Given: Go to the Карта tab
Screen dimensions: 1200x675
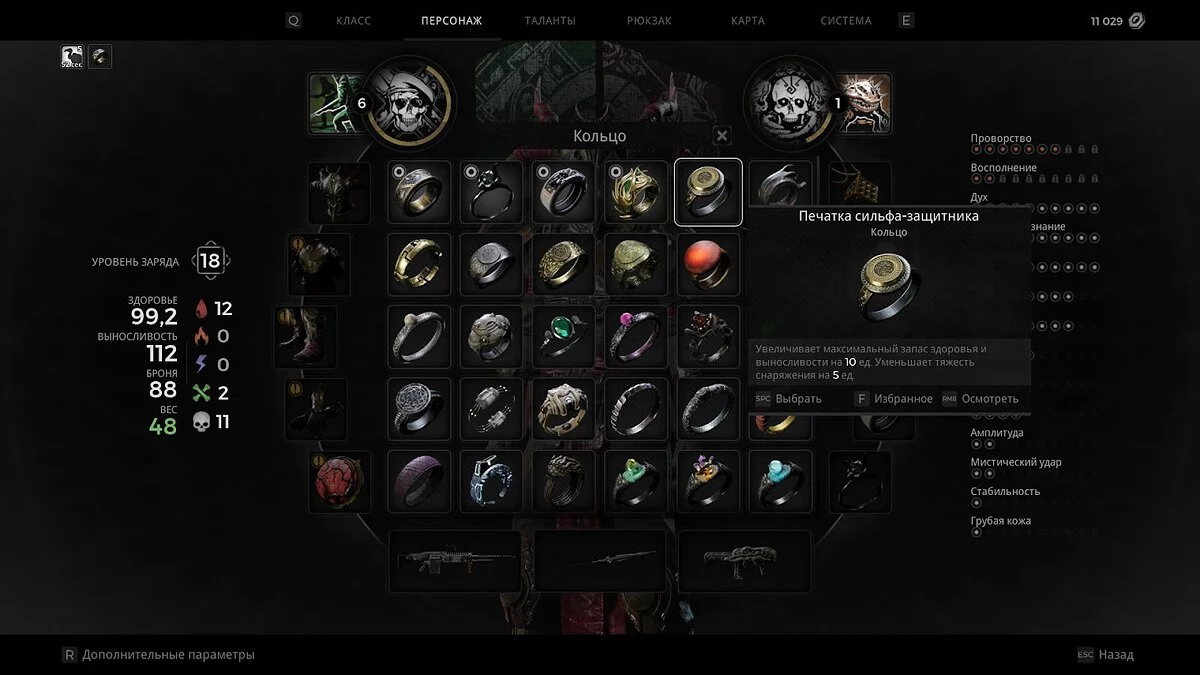Looking at the screenshot, I should pos(747,21).
